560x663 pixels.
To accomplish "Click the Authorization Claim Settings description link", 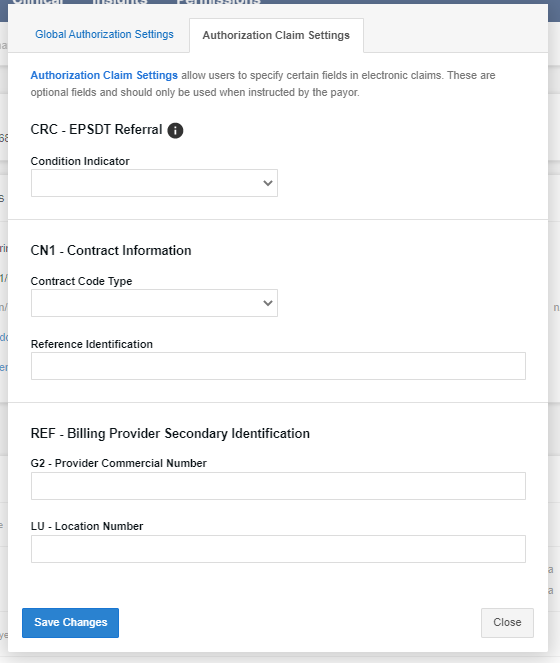I will pos(104,75).
